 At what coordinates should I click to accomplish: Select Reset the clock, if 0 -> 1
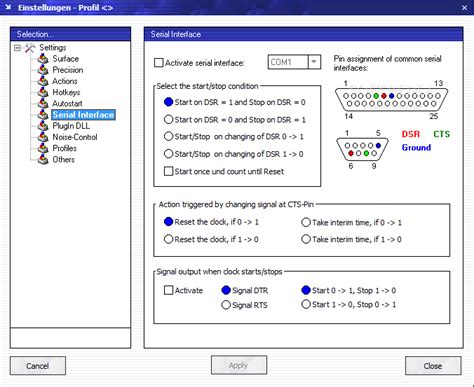[168, 222]
